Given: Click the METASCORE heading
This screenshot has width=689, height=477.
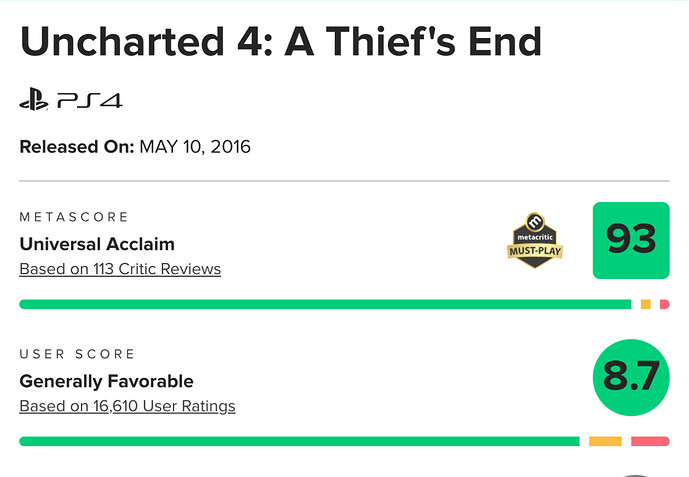Looking at the screenshot, I should (x=74, y=217).
